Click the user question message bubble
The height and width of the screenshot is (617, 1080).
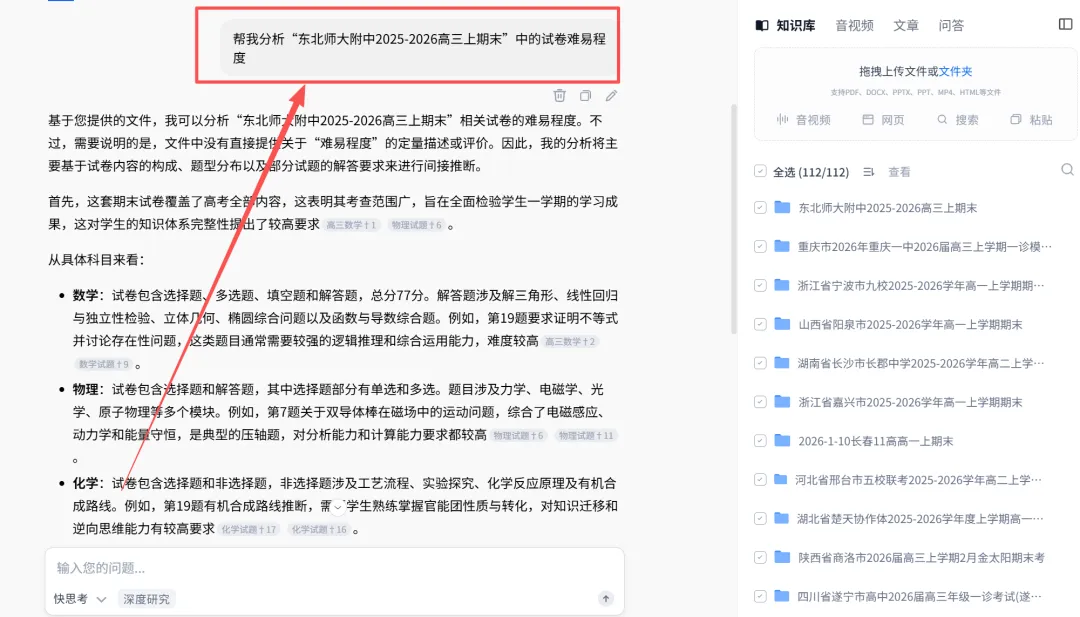419,48
